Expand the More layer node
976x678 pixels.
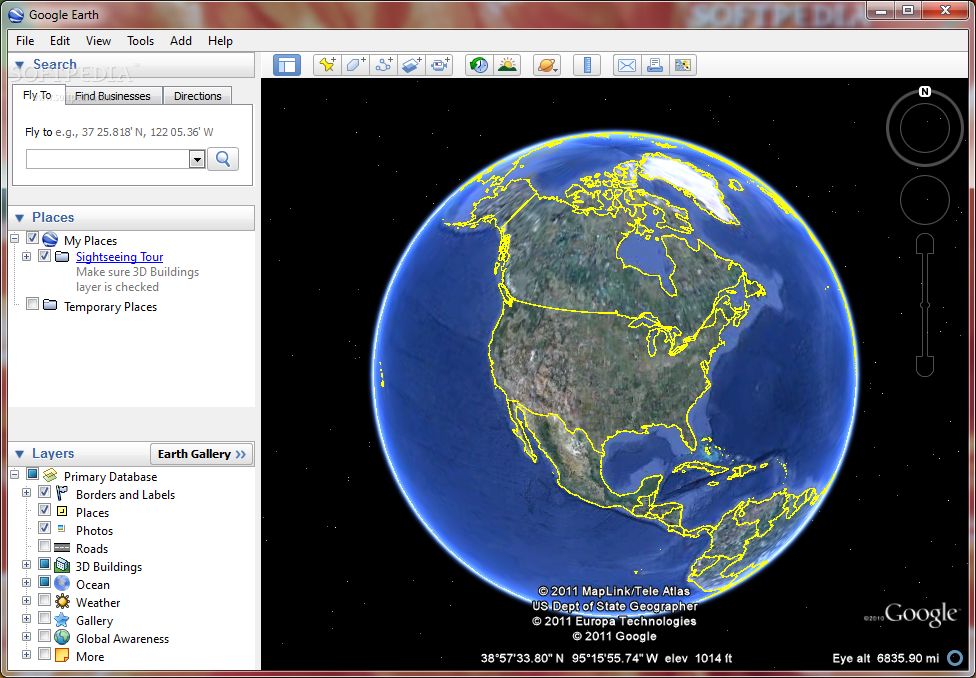pos(26,654)
